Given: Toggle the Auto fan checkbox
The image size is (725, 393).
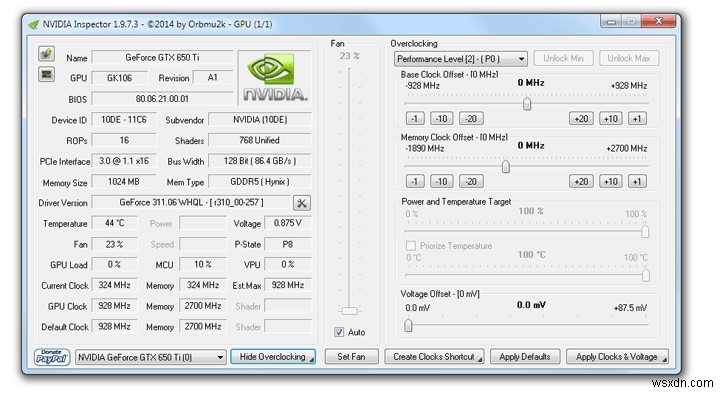Looking at the screenshot, I should tap(339, 332).
